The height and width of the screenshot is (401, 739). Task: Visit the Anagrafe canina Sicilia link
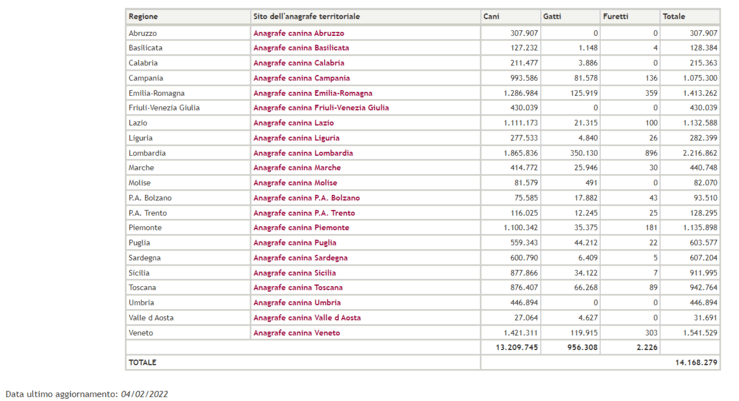coord(295,273)
